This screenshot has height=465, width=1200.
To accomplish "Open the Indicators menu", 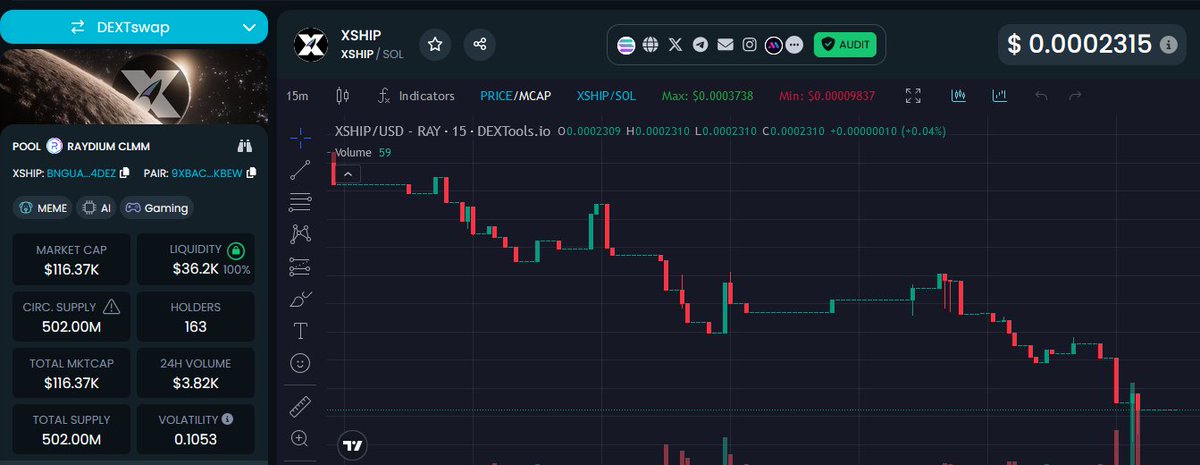I will pos(416,96).
